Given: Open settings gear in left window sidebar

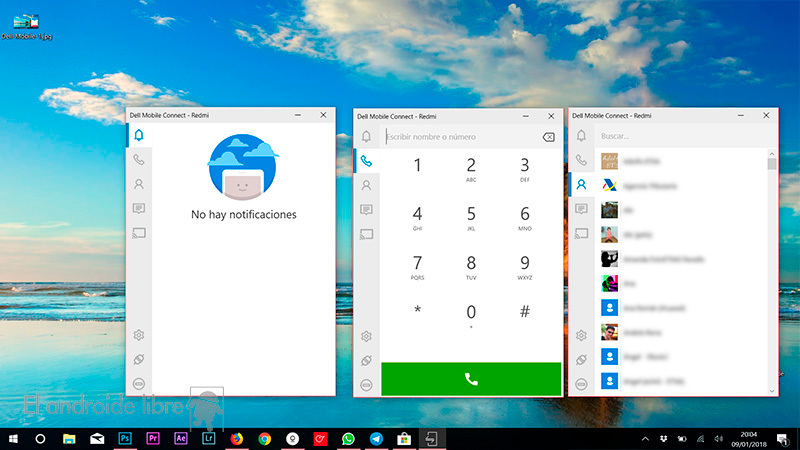Looking at the screenshot, I should [139, 335].
